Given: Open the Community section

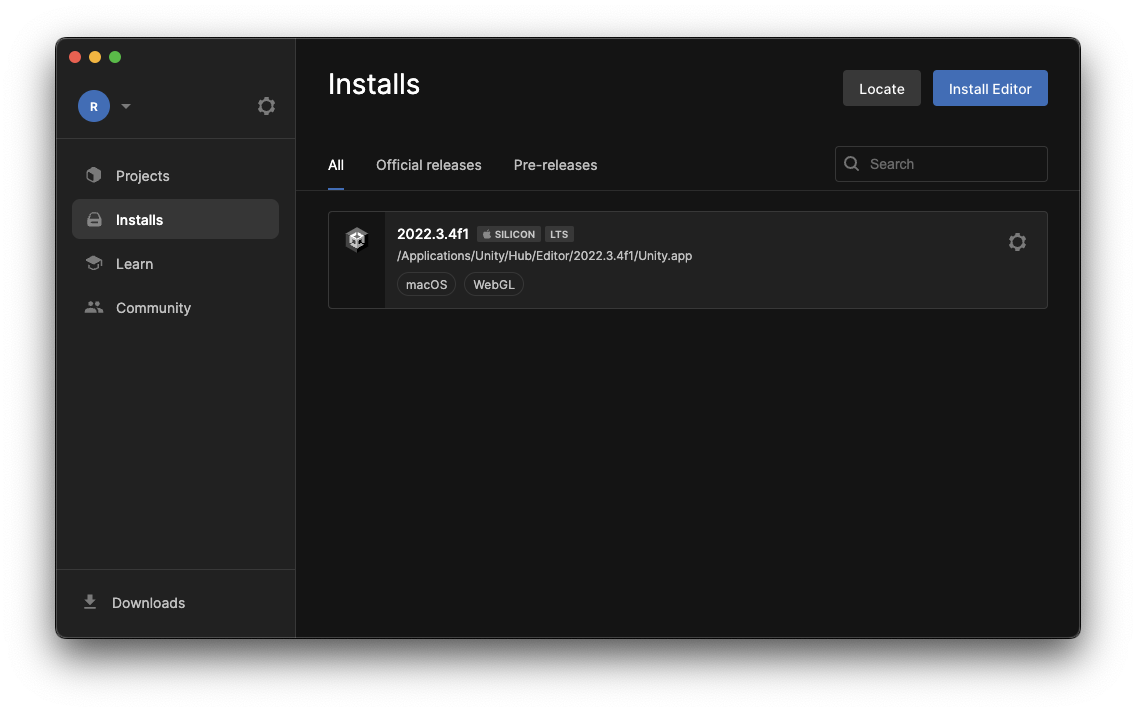Looking at the screenshot, I should (x=175, y=308).
